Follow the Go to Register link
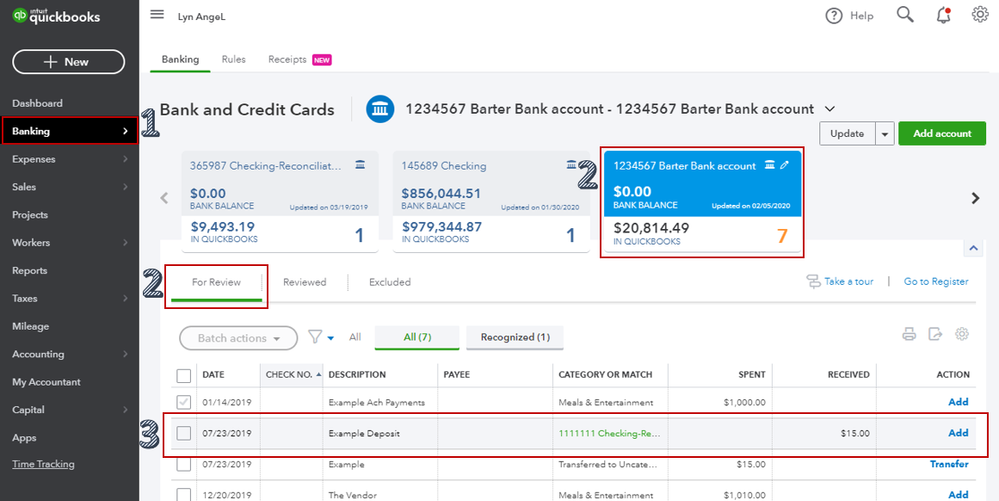 point(936,282)
